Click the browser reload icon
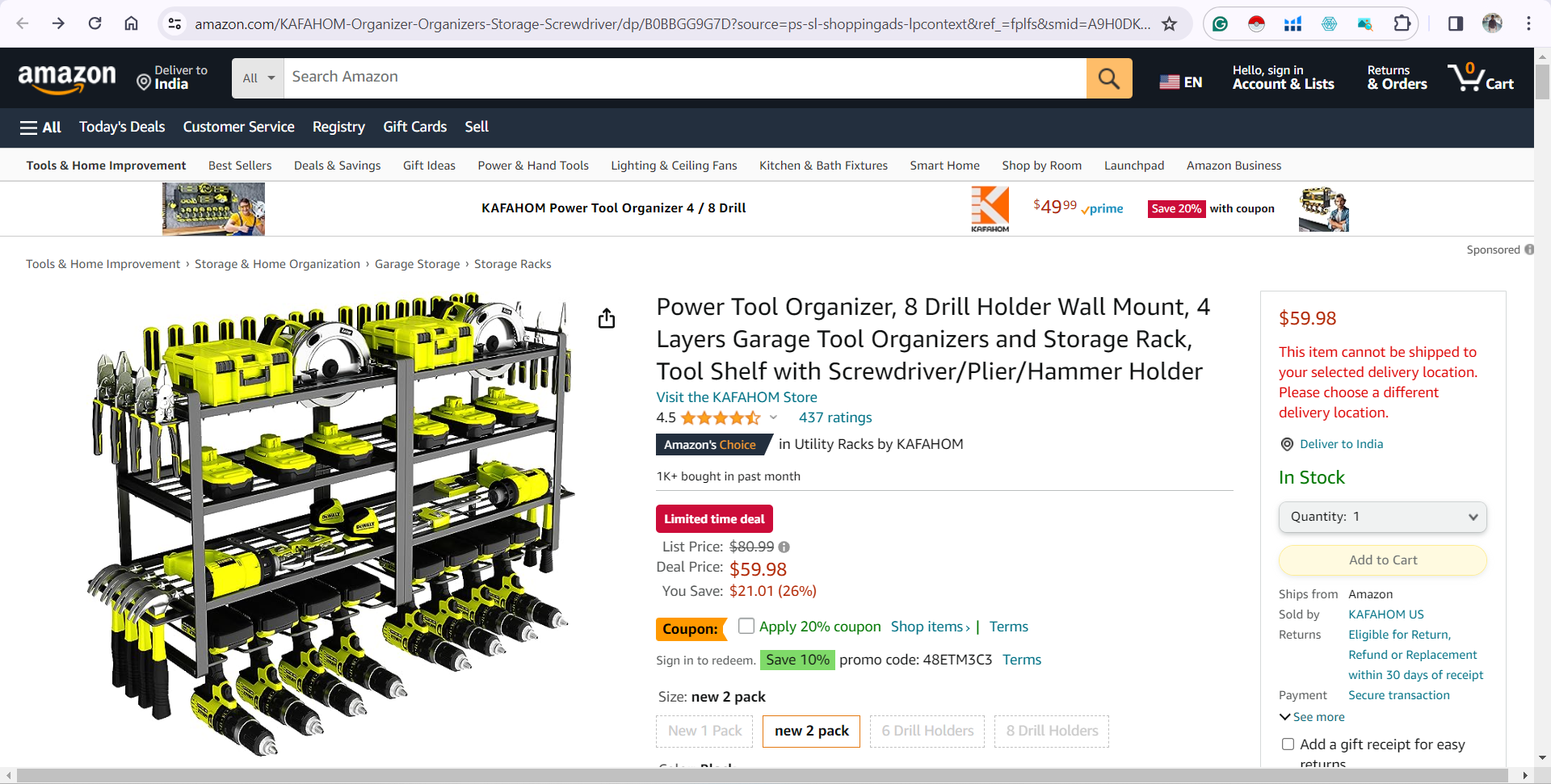Image resolution: width=1551 pixels, height=784 pixels. coord(95,23)
